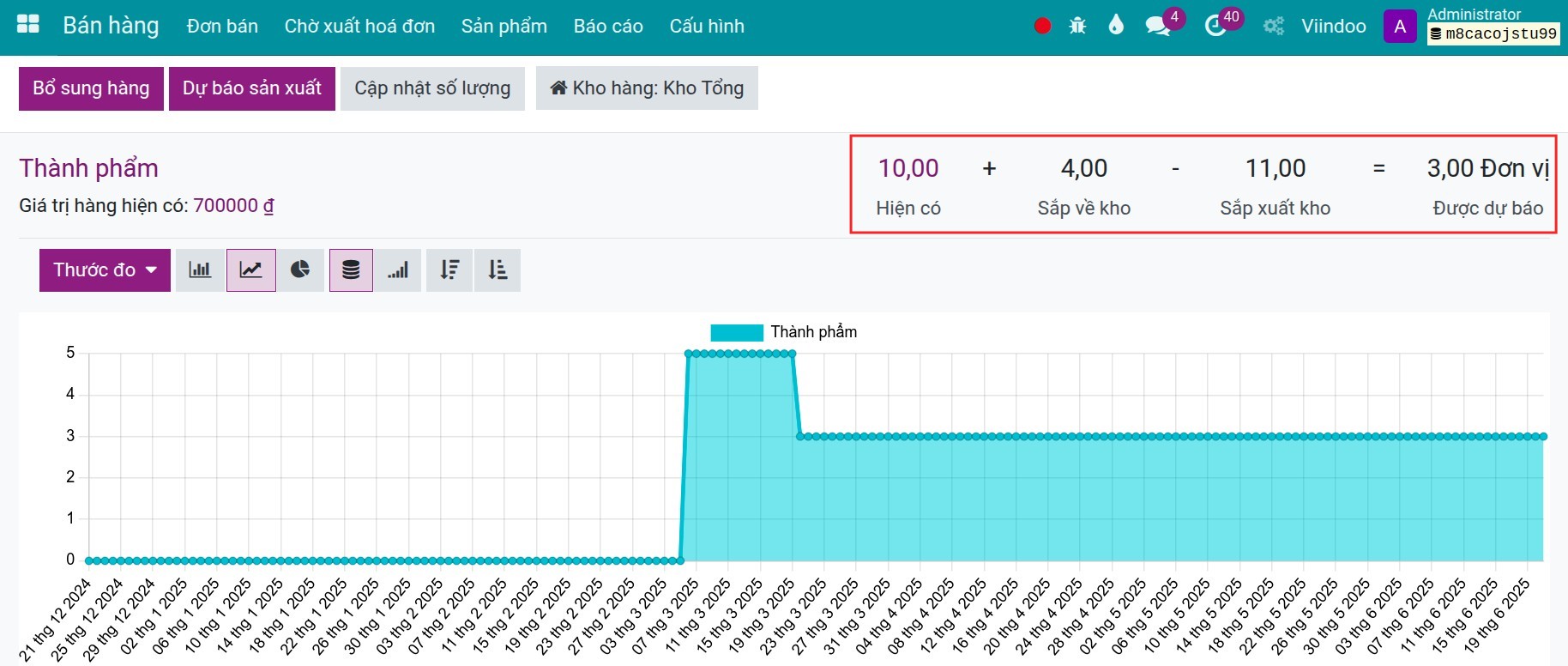
Task: Click the 4,00 Sắp về kho value
Action: tap(1084, 168)
